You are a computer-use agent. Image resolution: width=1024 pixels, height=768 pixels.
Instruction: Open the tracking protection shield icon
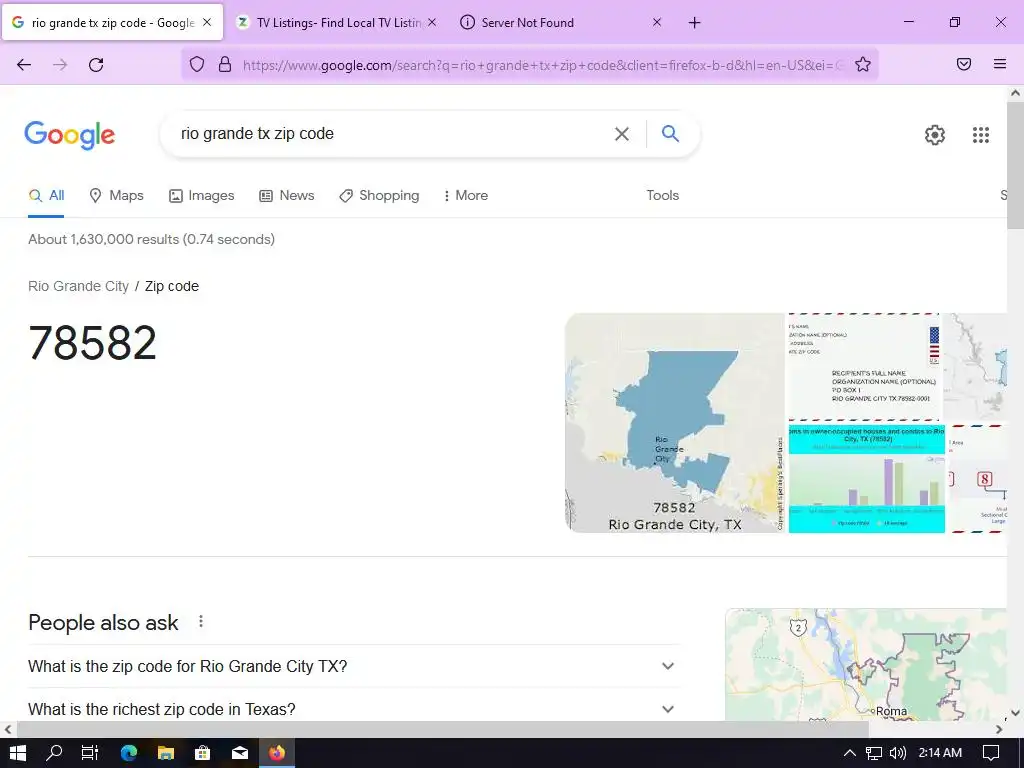[x=197, y=64]
